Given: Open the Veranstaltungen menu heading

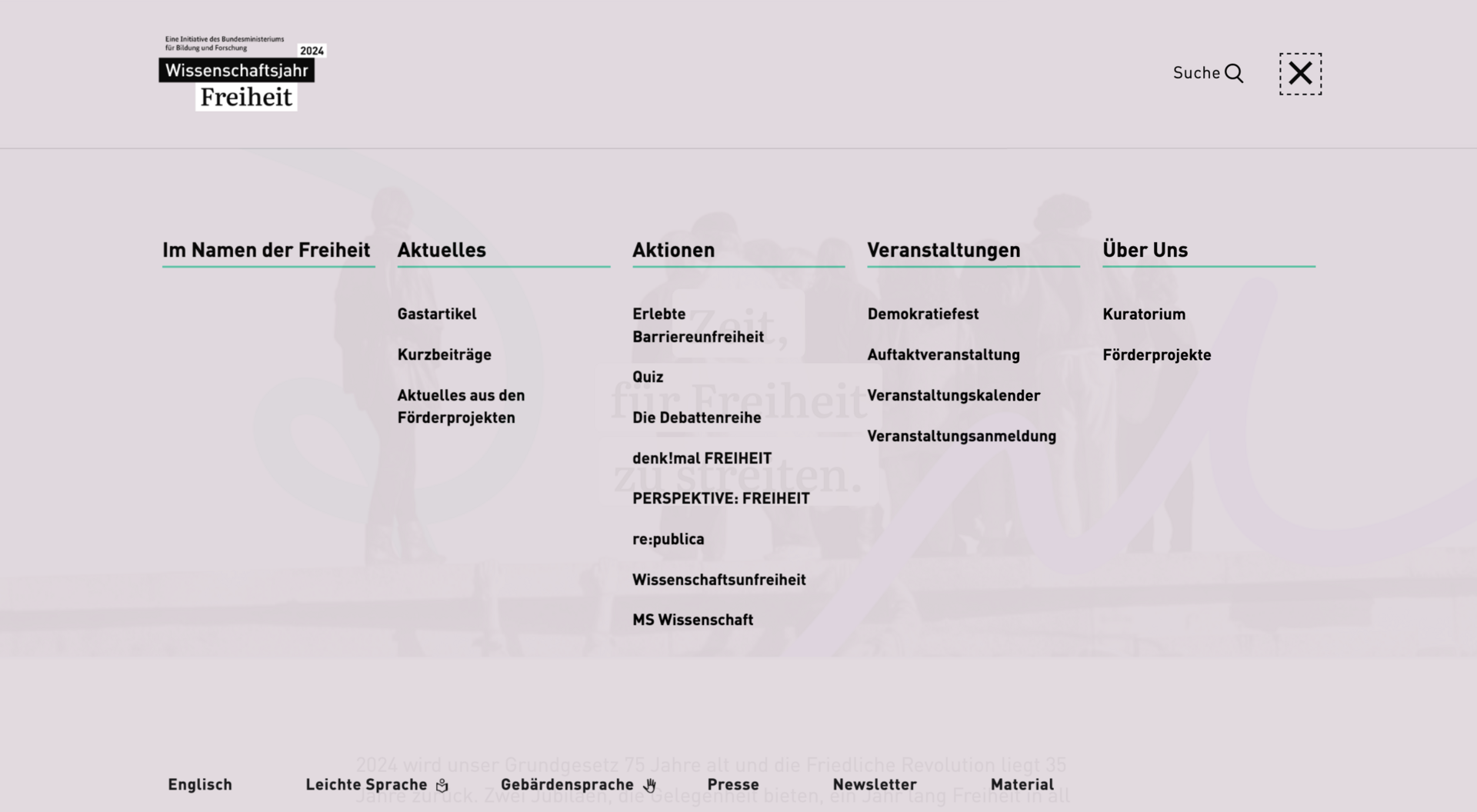Looking at the screenshot, I should coord(943,250).
